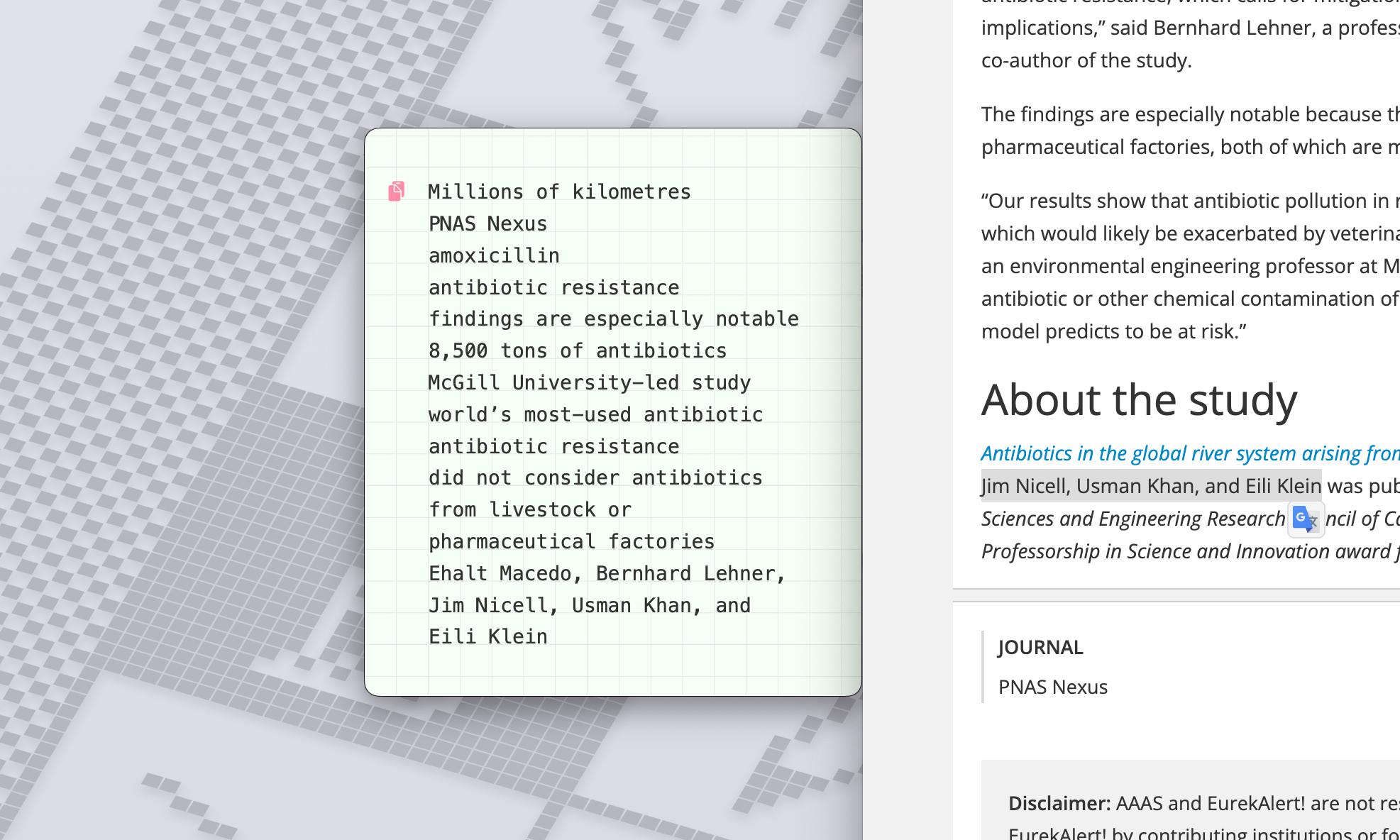Screen dimensions: 1400x840
Task: Select the "Millions of kilometres" note entry
Action: tap(558, 191)
